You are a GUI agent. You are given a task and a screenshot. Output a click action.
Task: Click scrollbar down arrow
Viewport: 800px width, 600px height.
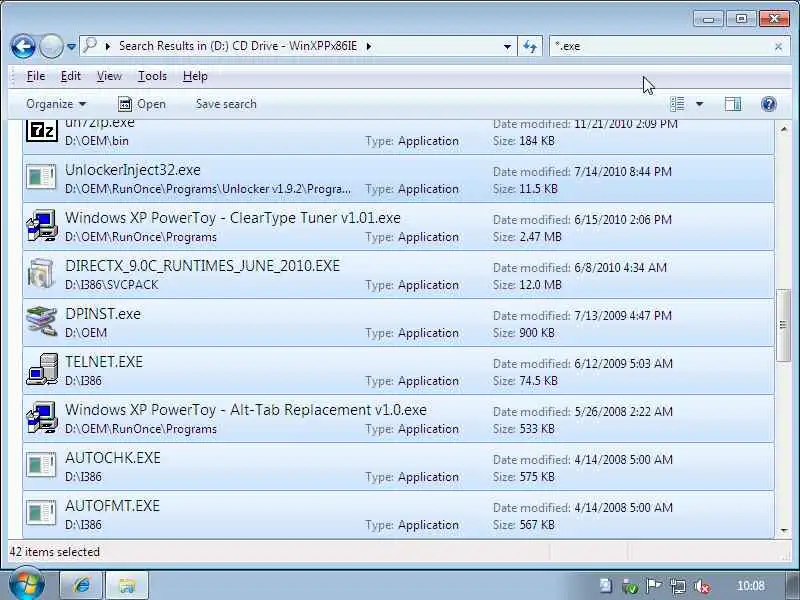tap(784, 531)
